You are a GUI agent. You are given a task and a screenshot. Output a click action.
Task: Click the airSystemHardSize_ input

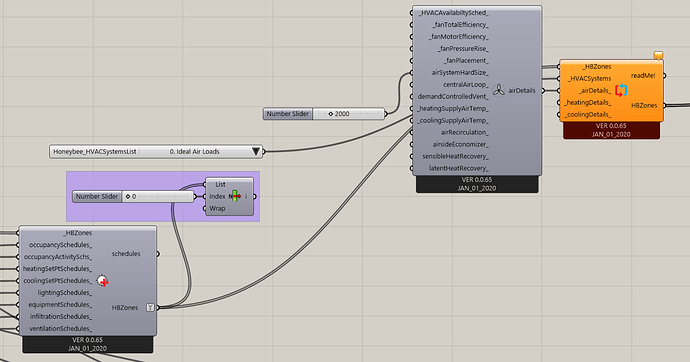460,72
